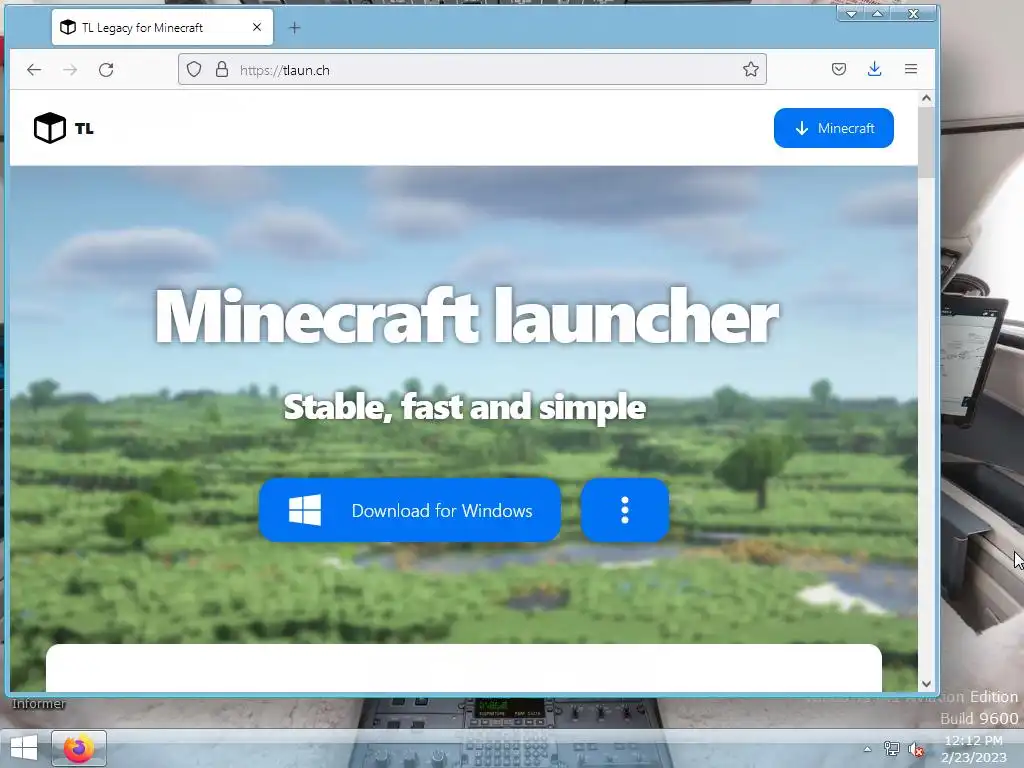The height and width of the screenshot is (768, 1024).
Task: Click the page scrollbar up arrow
Action: click(926, 99)
